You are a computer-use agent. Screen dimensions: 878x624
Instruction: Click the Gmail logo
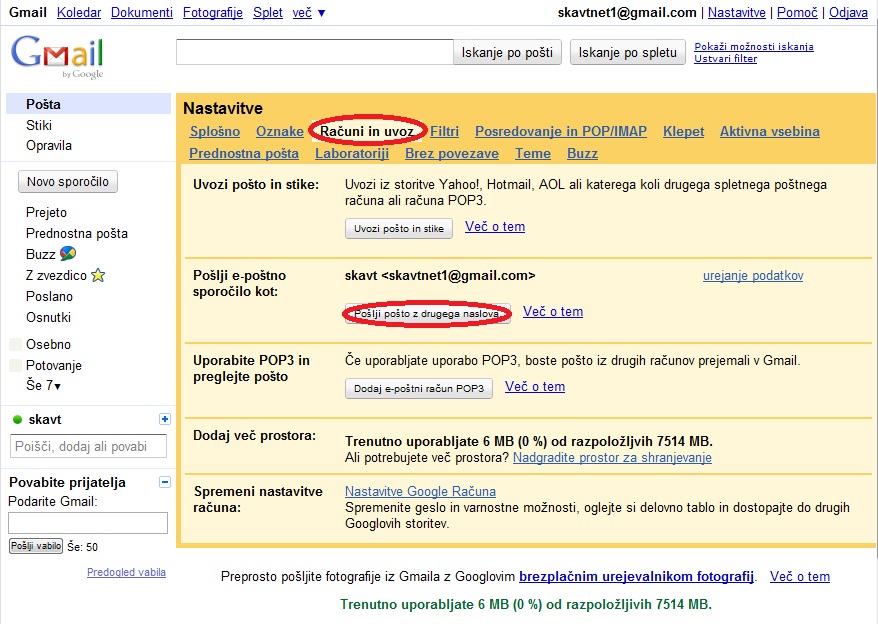tap(57, 56)
